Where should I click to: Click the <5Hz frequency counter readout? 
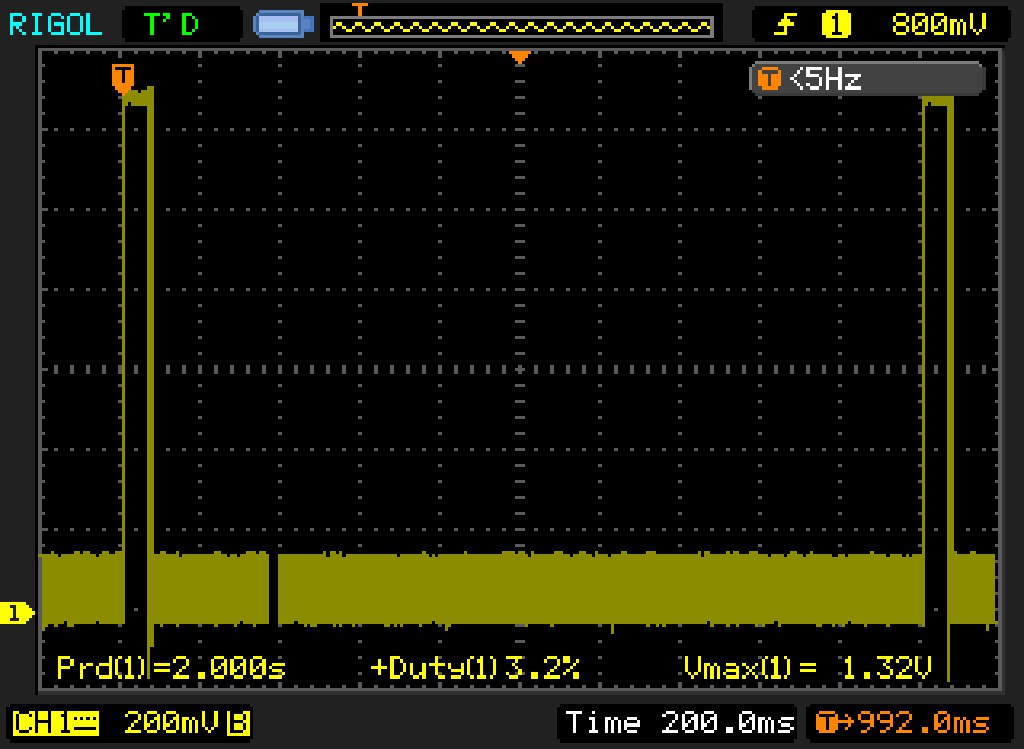click(826, 79)
